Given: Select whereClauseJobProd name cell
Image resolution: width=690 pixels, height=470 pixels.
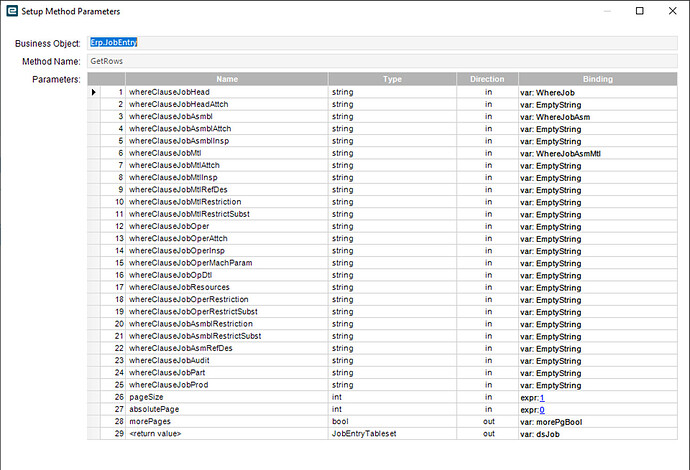Looking at the screenshot, I should [x=227, y=385].
